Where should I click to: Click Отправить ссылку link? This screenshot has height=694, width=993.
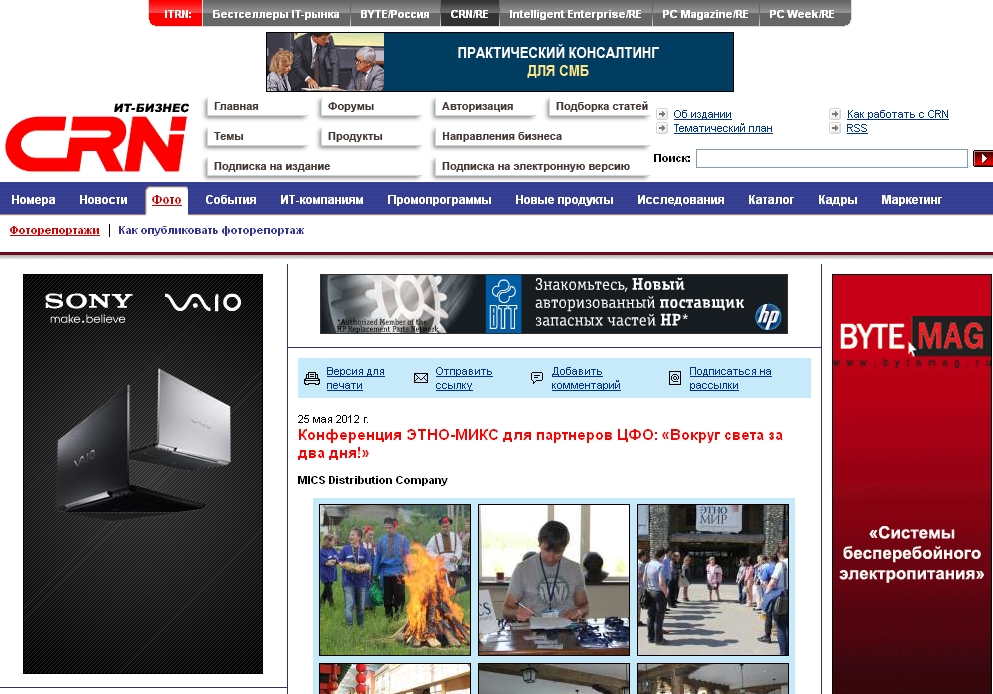coord(464,378)
